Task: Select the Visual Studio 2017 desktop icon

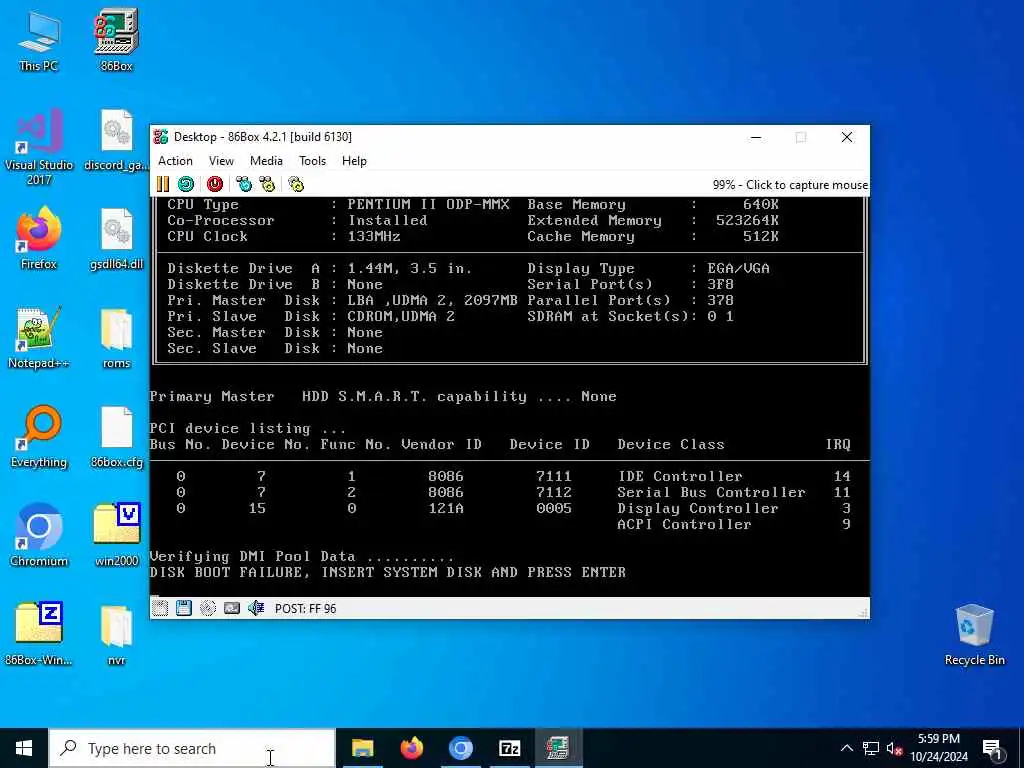Action: (x=39, y=147)
